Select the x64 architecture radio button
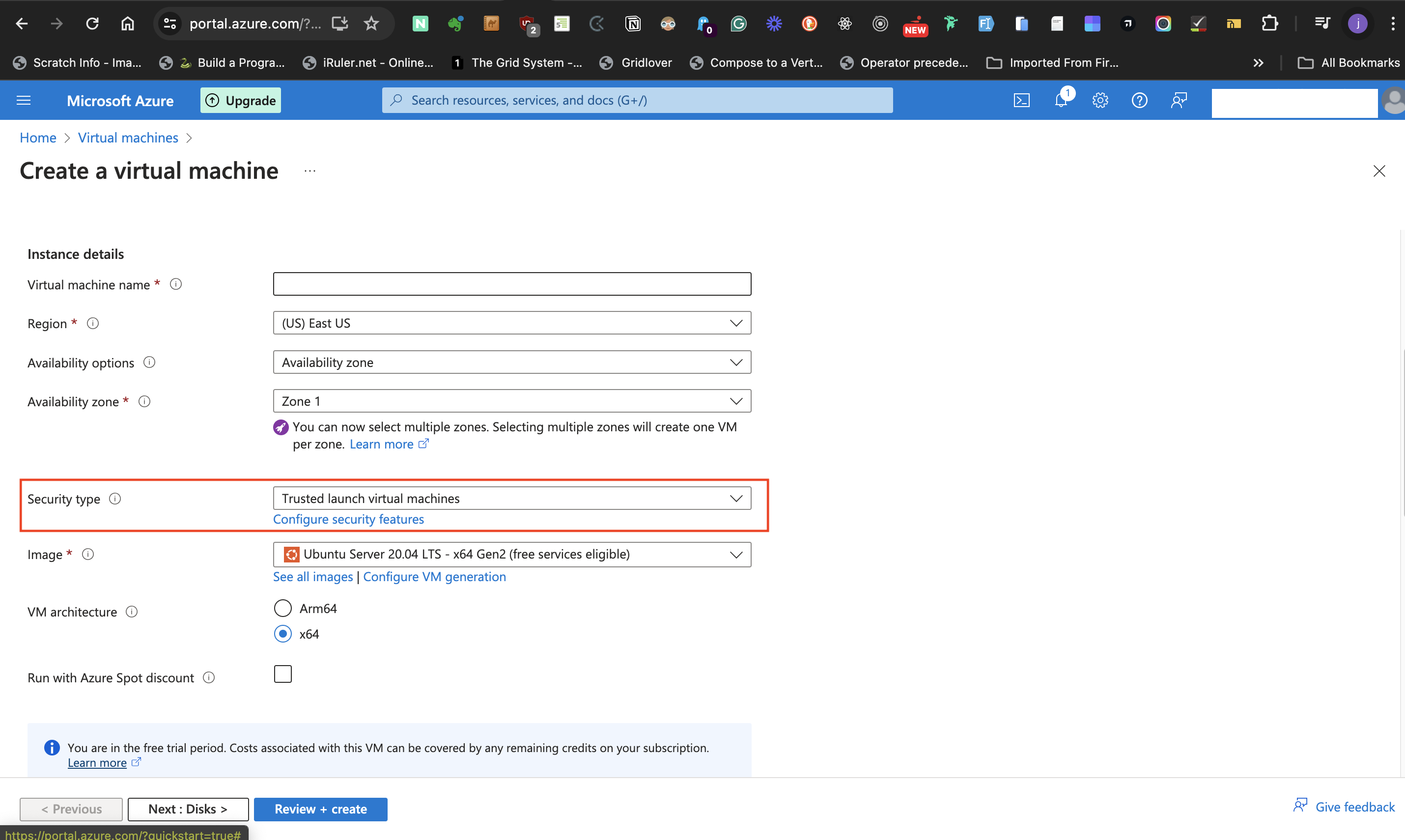The width and height of the screenshot is (1405, 840). coord(282,634)
